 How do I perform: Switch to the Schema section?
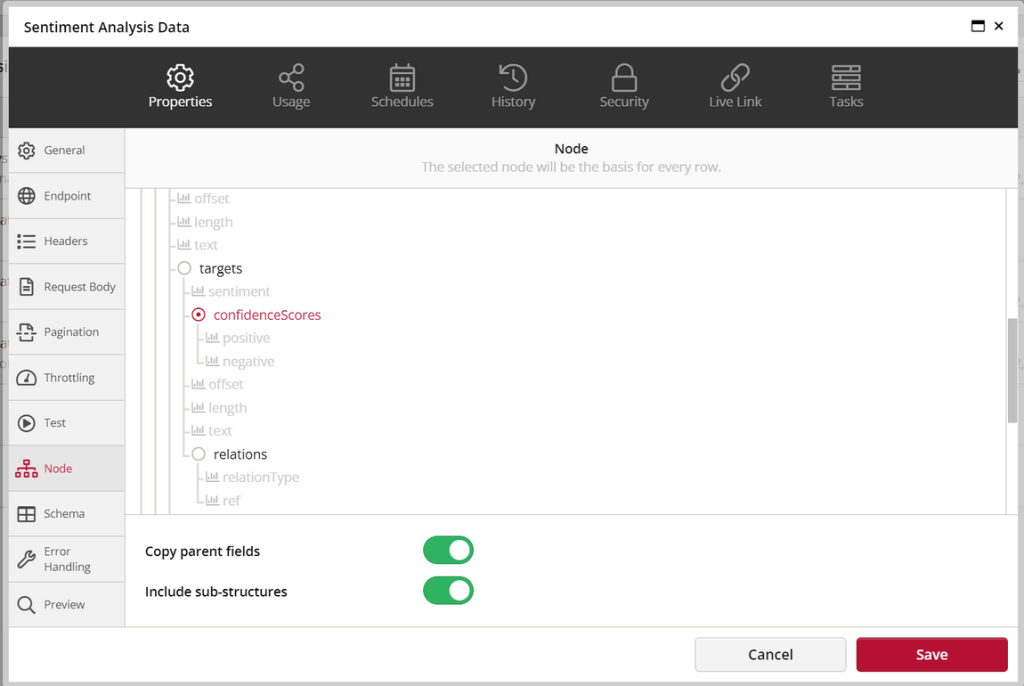click(x=67, y=514)
